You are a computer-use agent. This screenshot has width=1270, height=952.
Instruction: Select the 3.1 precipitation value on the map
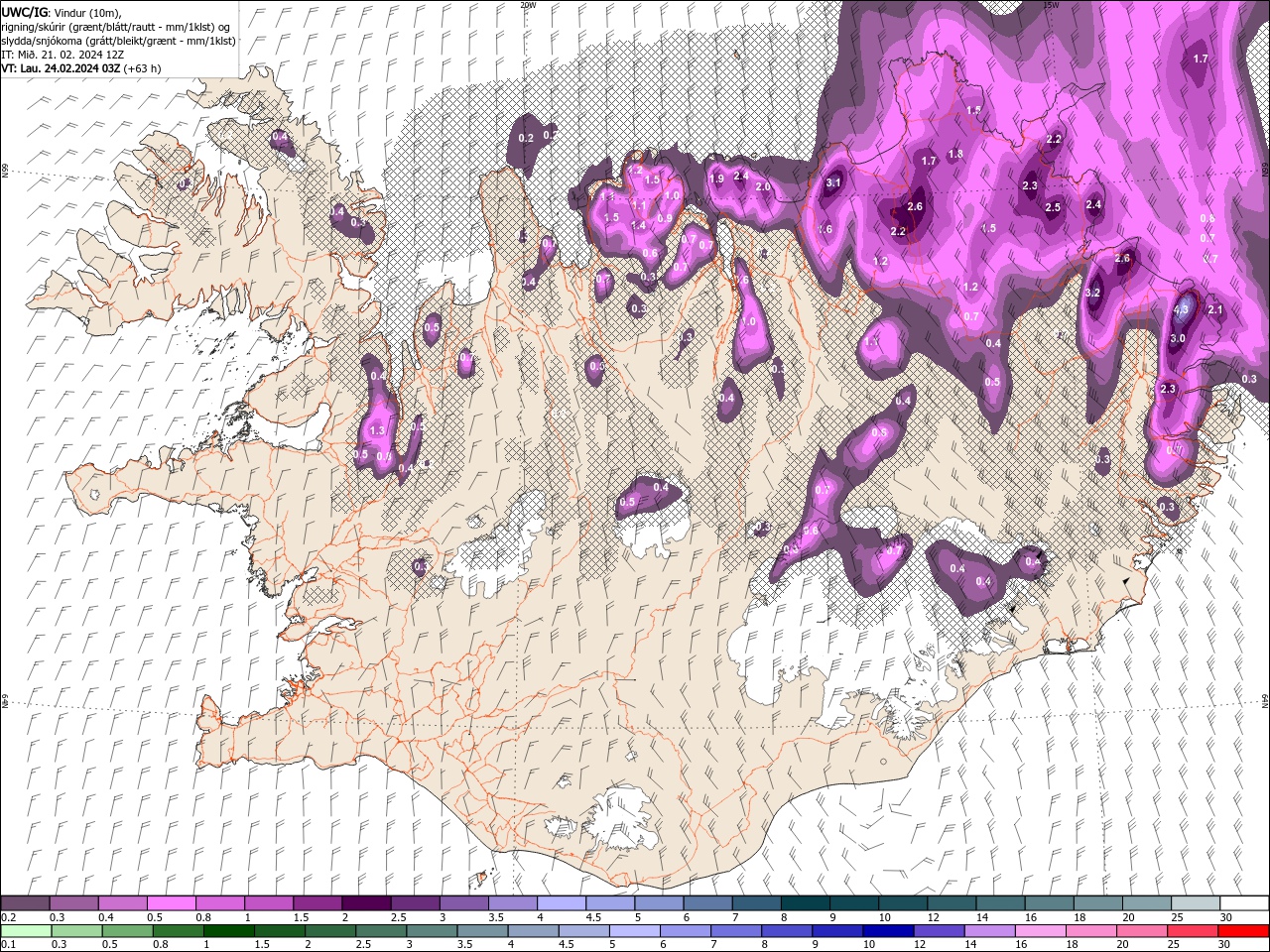(833, 182)
